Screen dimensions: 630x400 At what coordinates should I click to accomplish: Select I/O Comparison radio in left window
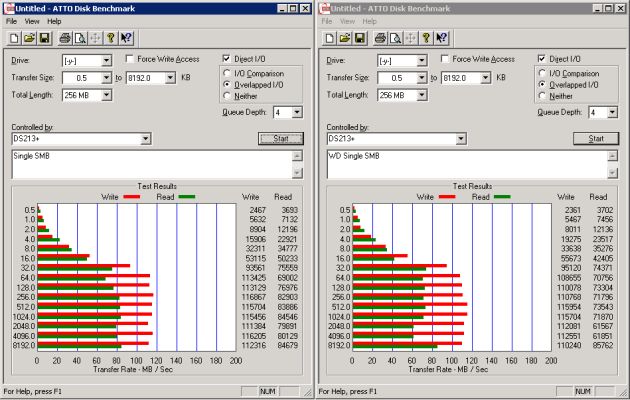click(x=227, y=73)
